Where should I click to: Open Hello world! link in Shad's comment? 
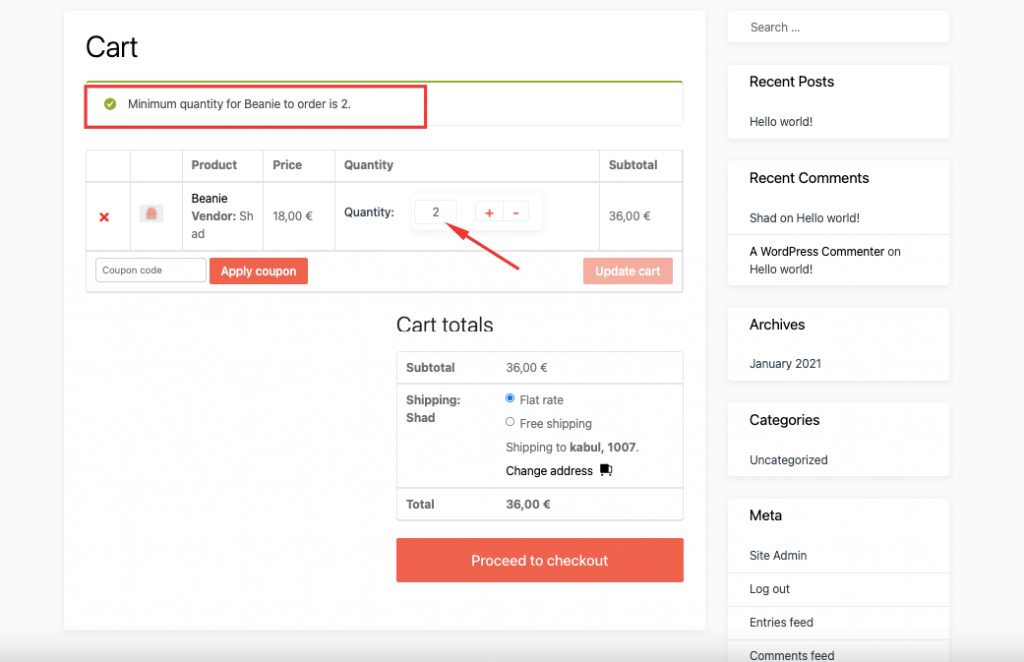[828, 218]
